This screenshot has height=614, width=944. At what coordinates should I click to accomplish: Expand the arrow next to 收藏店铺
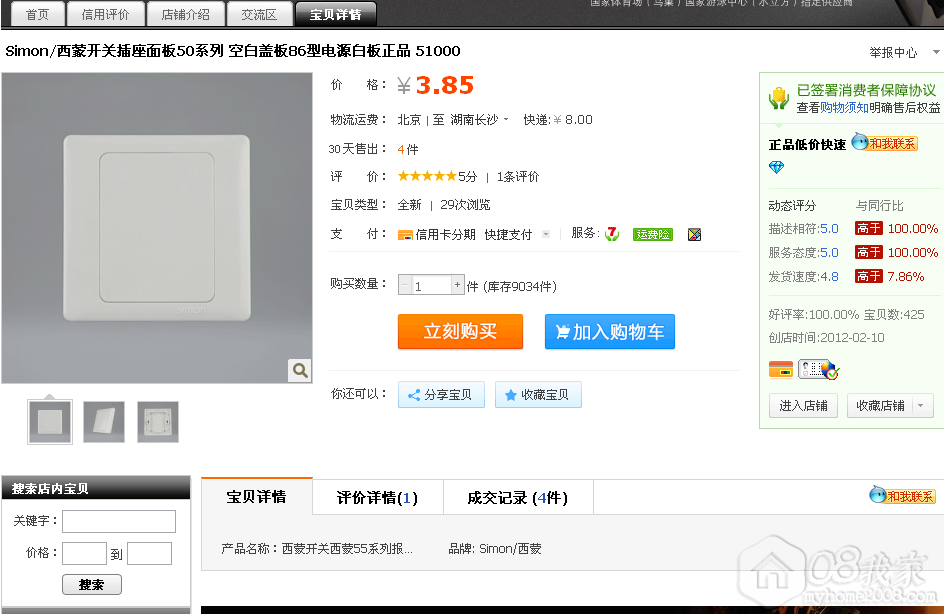click(919, 406)
